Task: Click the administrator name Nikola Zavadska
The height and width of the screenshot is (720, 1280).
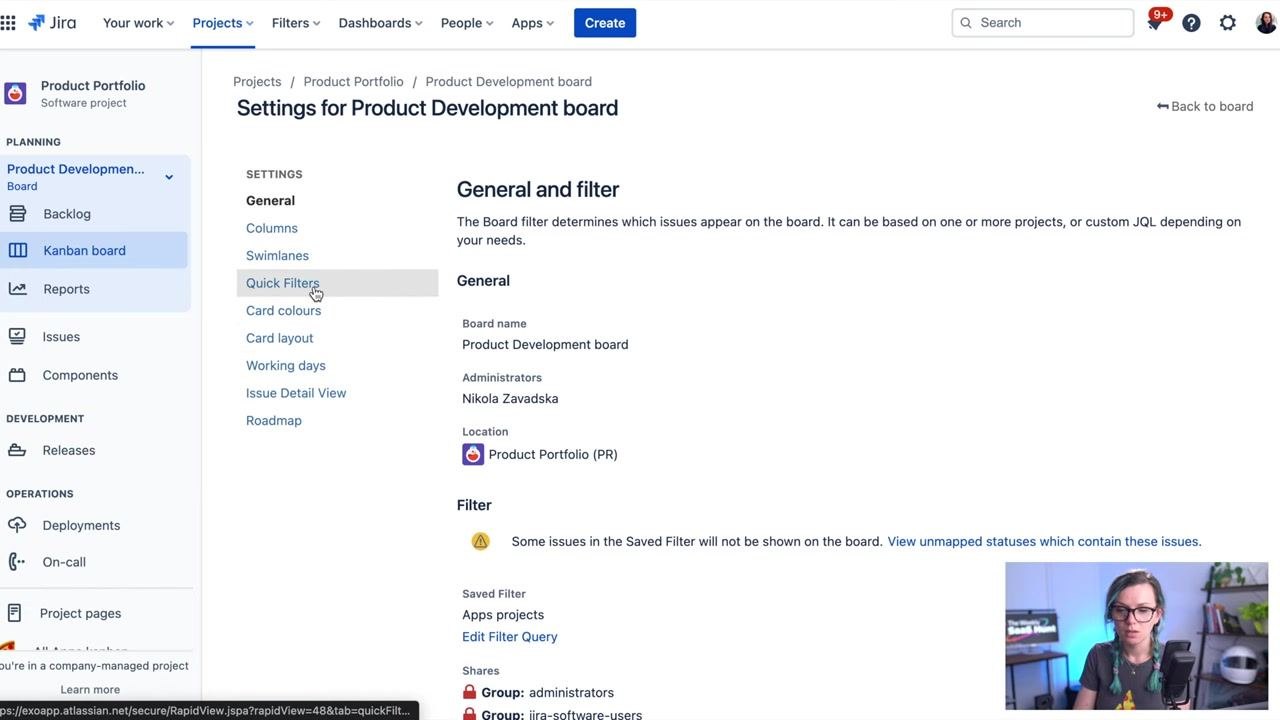Action: (510, 398)
